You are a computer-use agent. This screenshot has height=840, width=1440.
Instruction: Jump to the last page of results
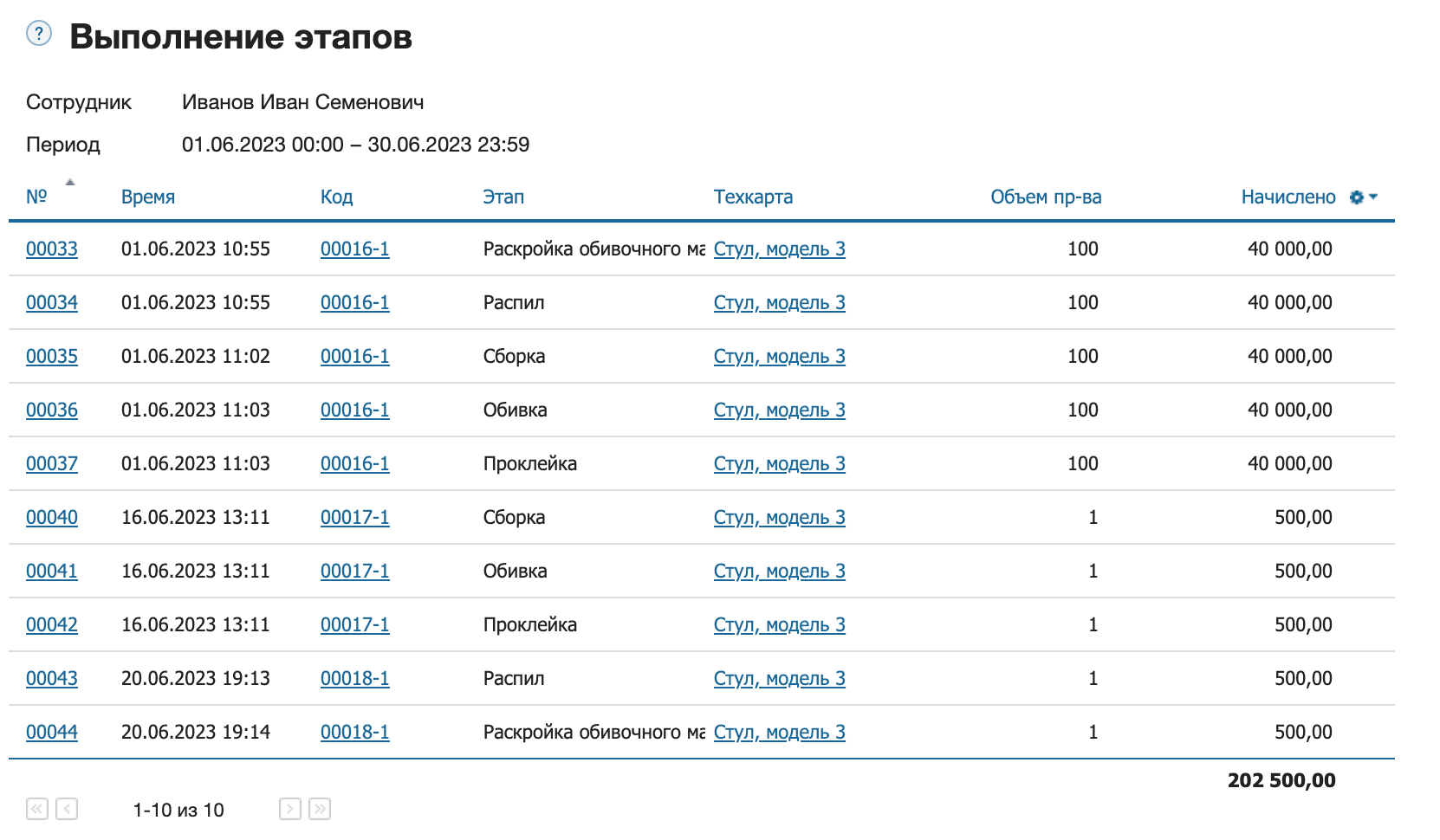(320, 809)
